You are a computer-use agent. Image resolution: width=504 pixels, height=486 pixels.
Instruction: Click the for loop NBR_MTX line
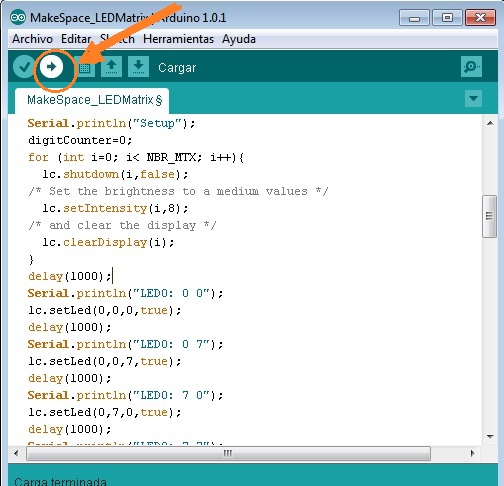coord(136,157)
